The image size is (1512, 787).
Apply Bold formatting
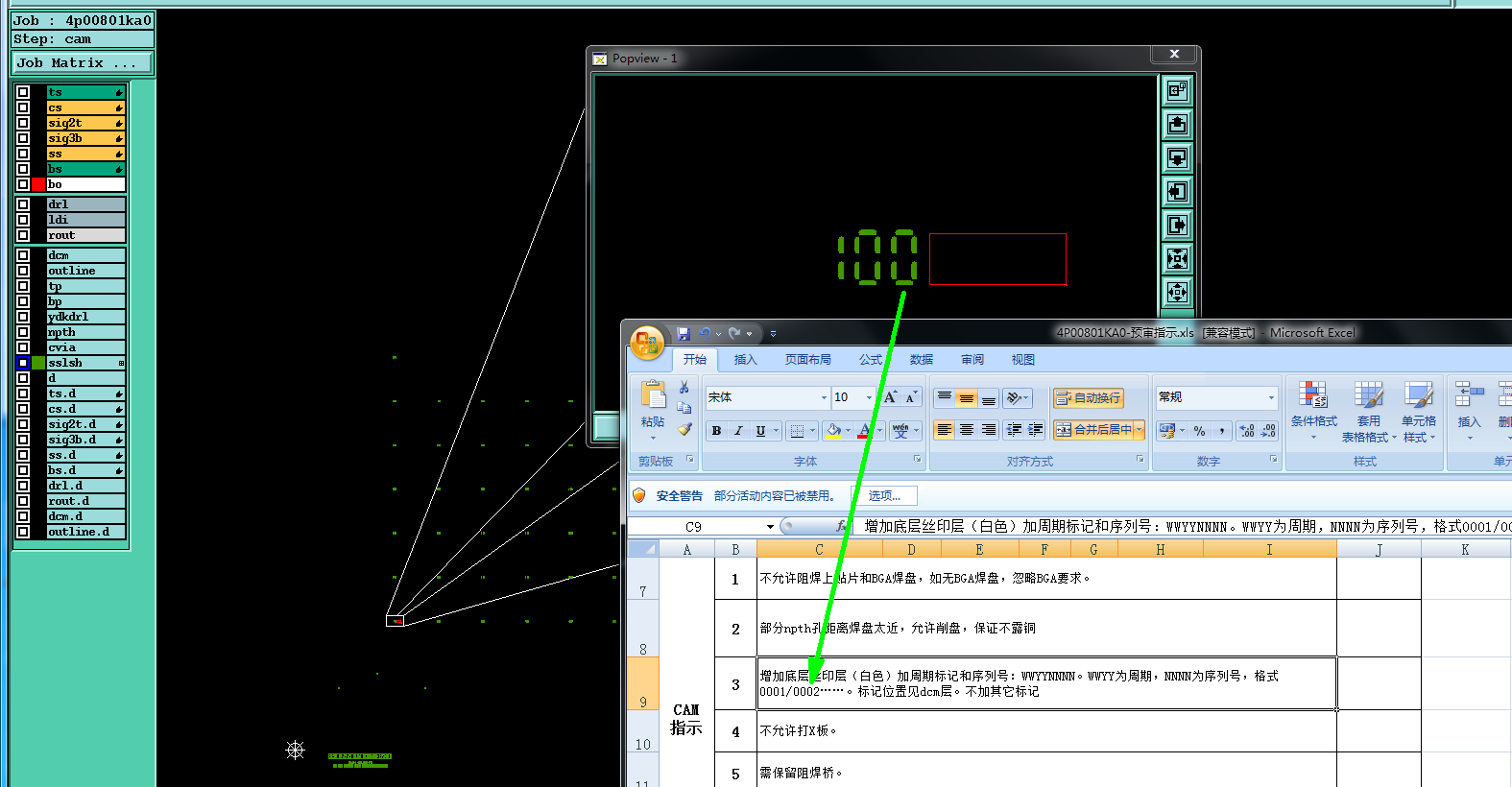click(x=716, y=431)
